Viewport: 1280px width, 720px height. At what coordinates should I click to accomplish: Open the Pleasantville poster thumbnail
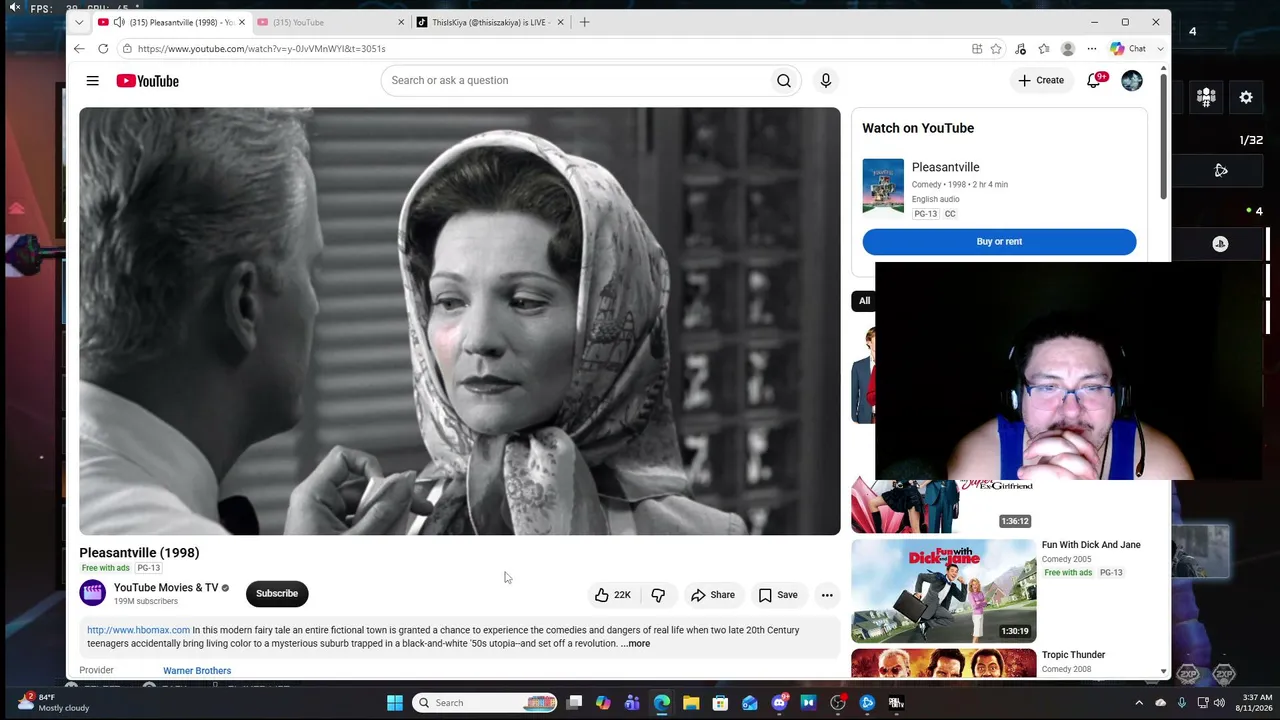click(x=883, y=186)
